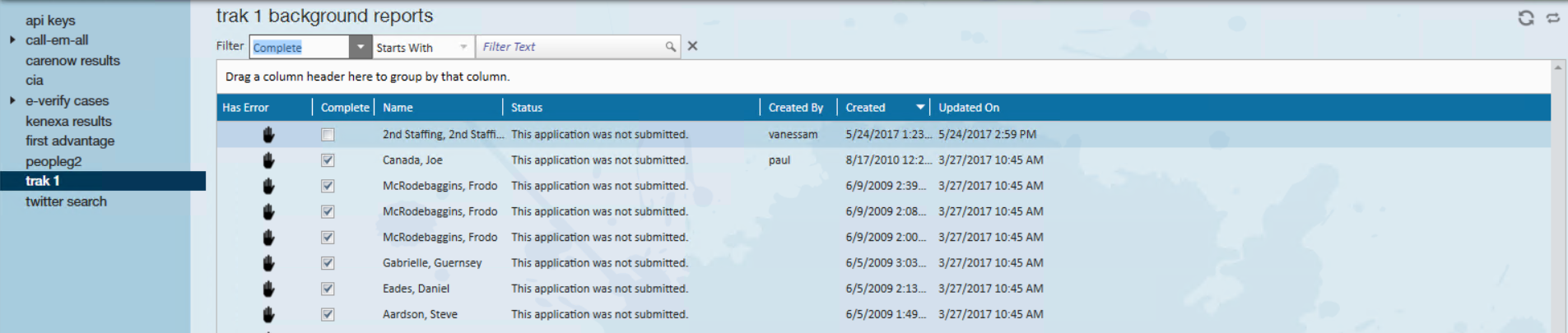
Task: Expand the call-em-all tree node
Action: pos(12,39)
